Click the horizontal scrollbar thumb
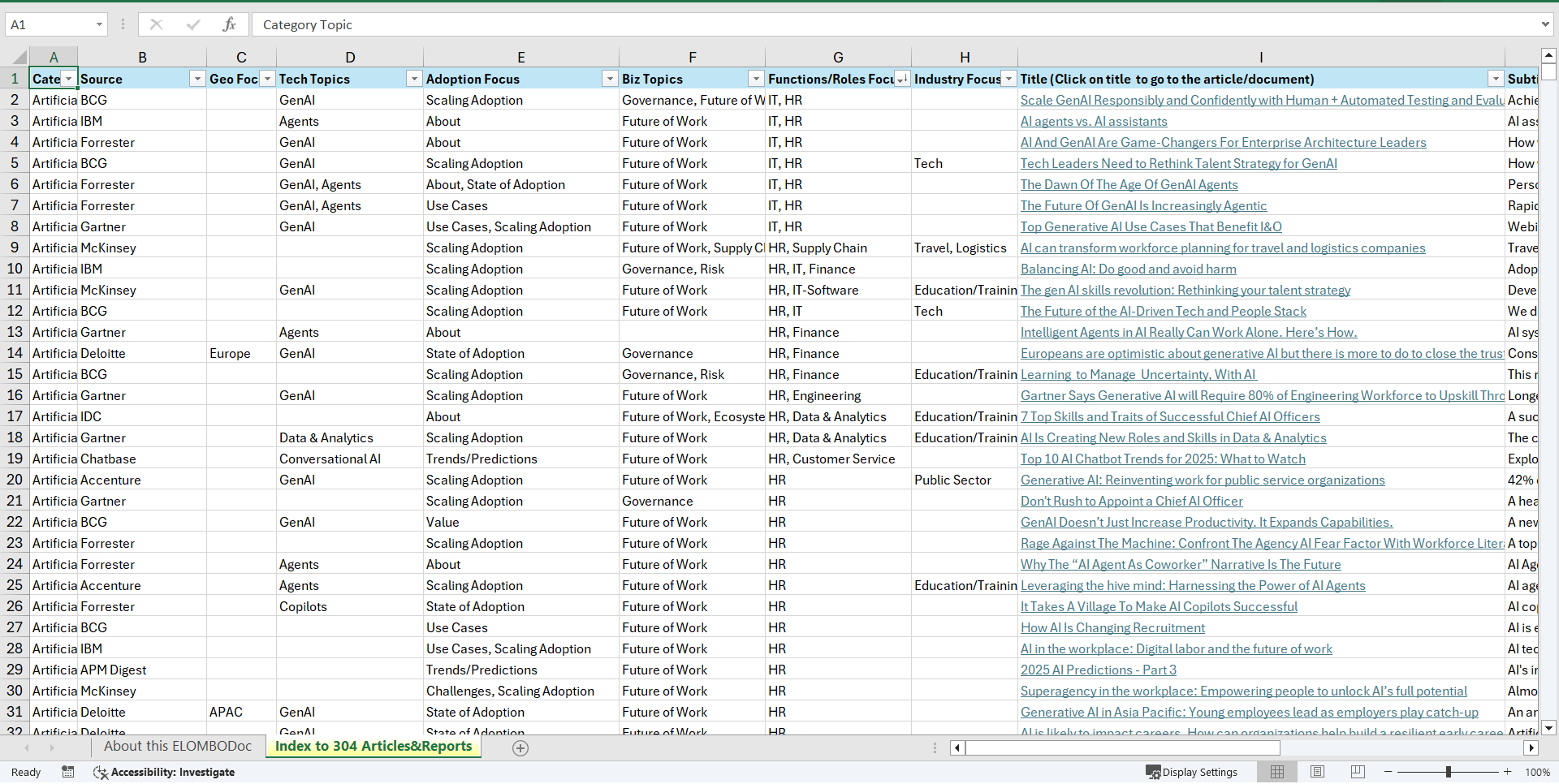 1122,747
